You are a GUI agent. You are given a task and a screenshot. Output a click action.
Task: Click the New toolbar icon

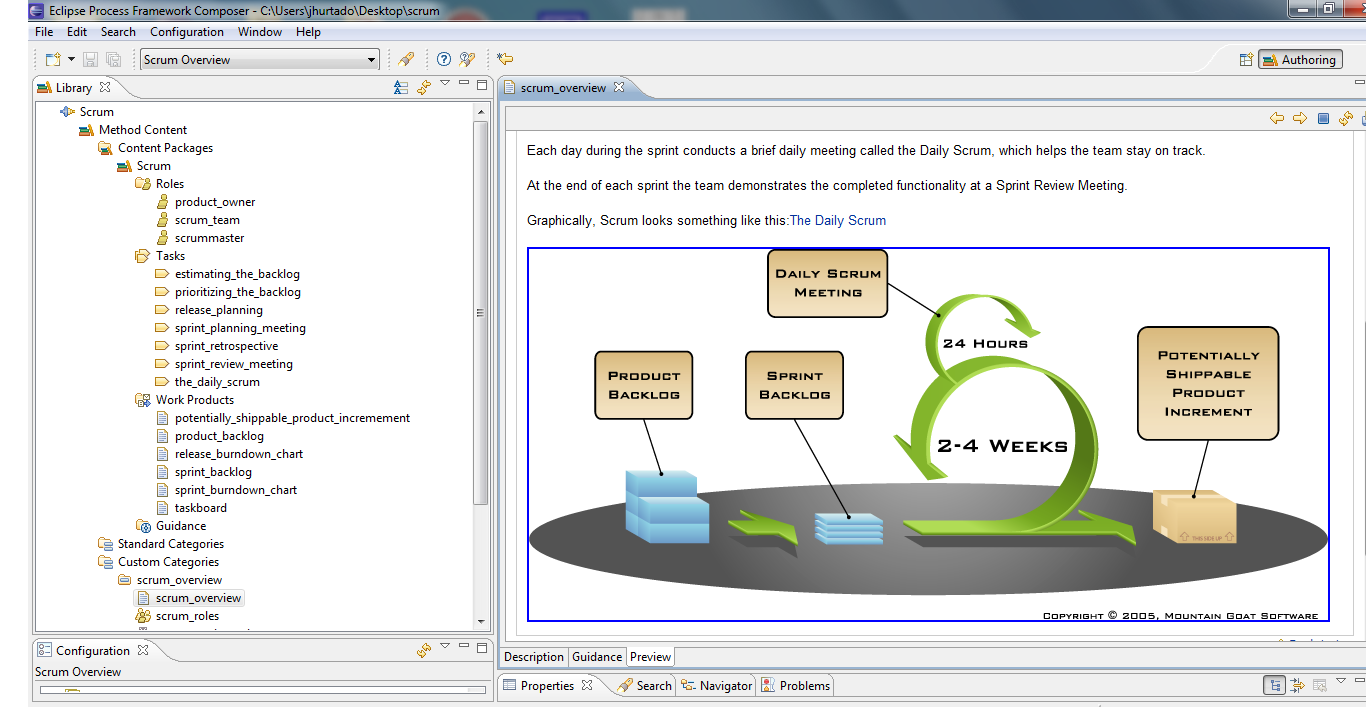53,60
